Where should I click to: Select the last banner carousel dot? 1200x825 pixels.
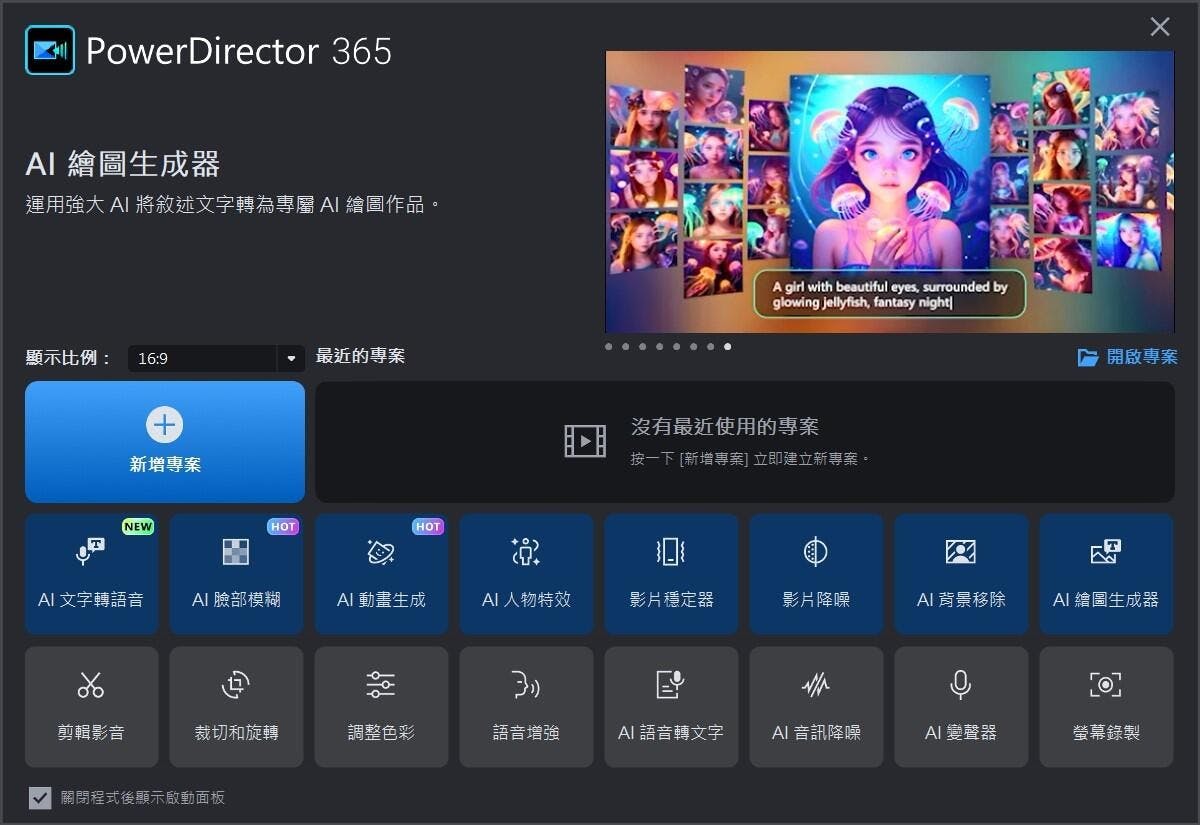pos(727,347)
